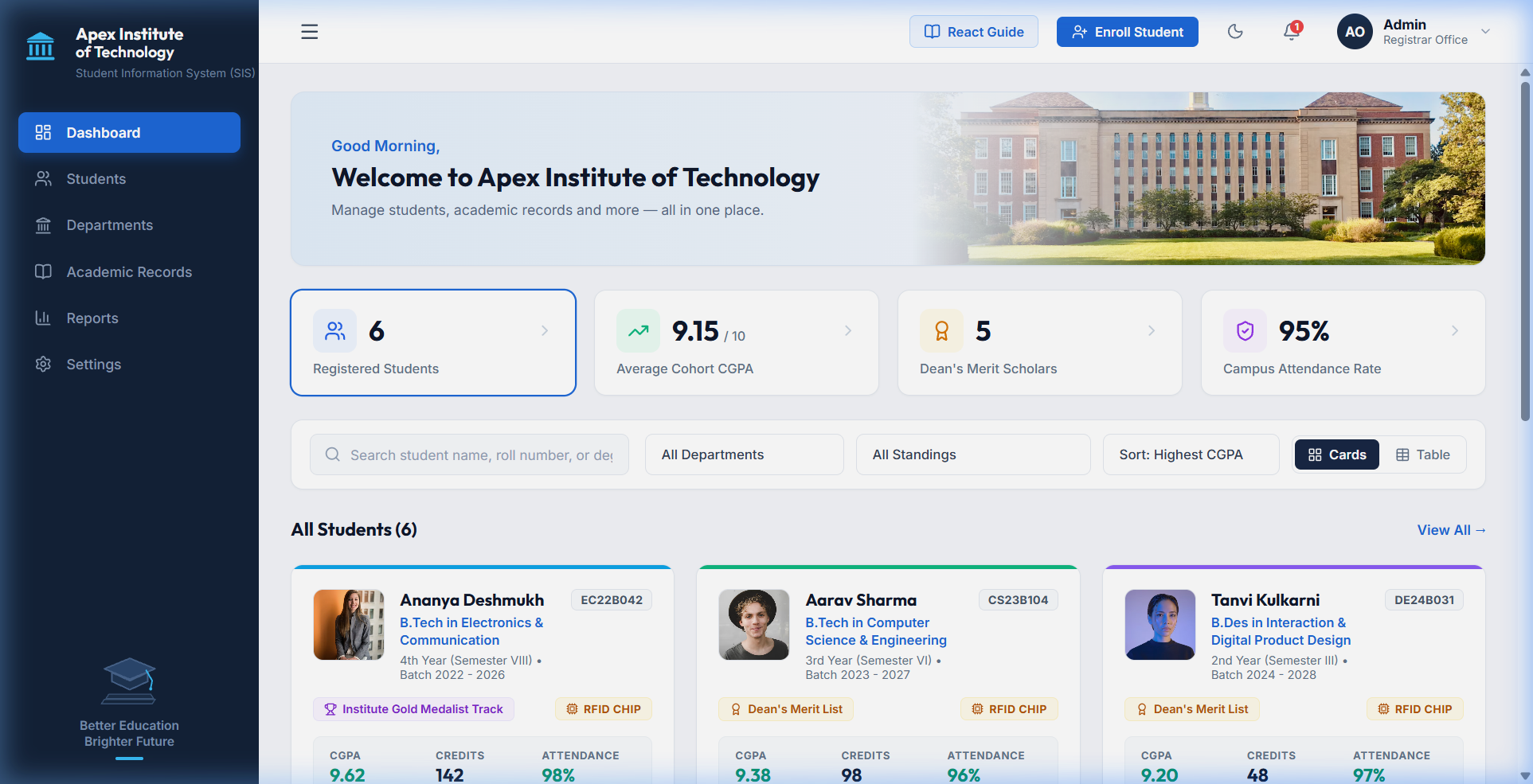Click Tanvi Kulkarni's RFID CHIP badge
Image resolution: width=1533 pixels, height=784 pixels.
1415,709
